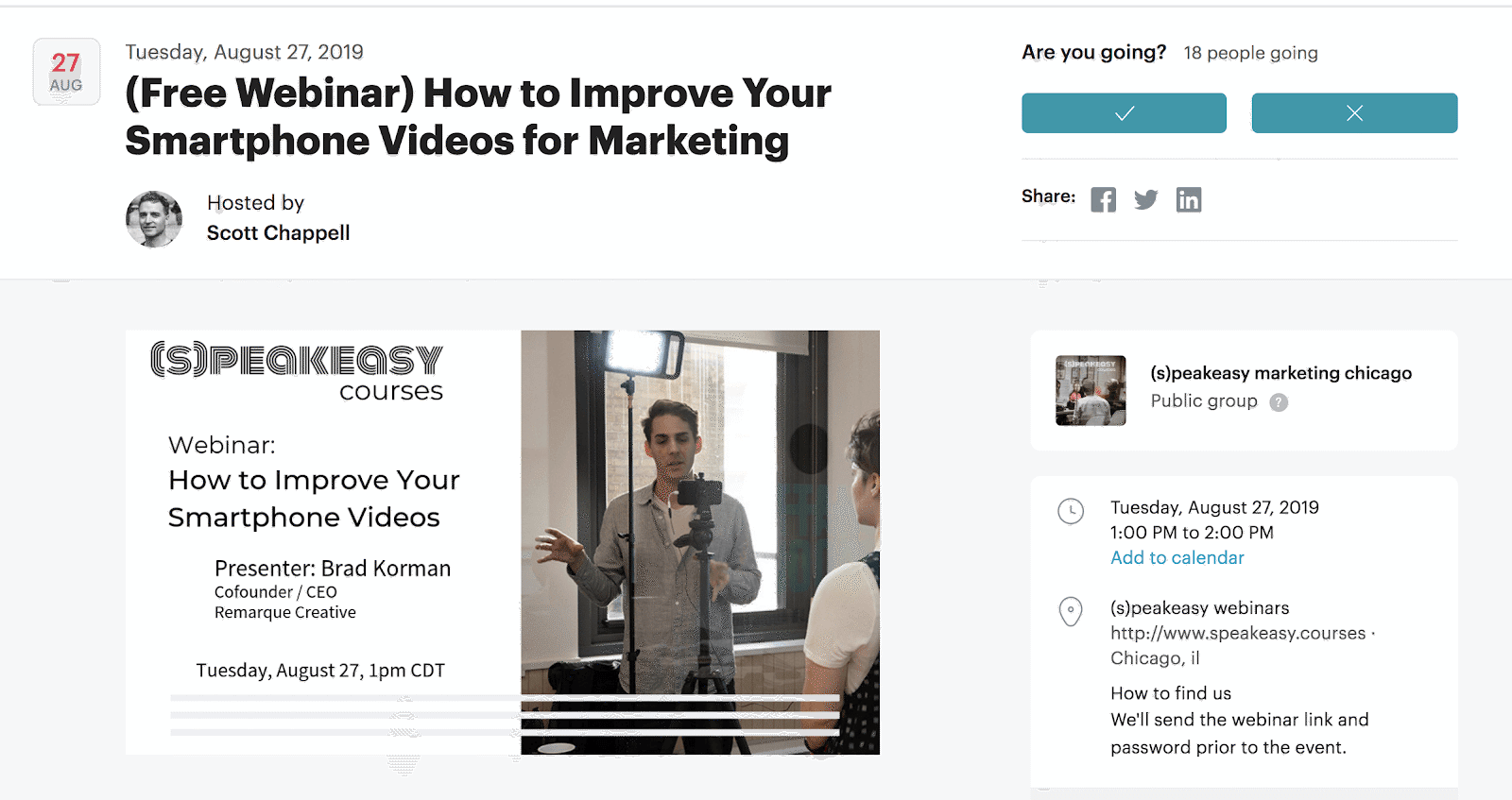Share event on LinkedIn
The image size is (1512, 800).
tap(1189, 199)
